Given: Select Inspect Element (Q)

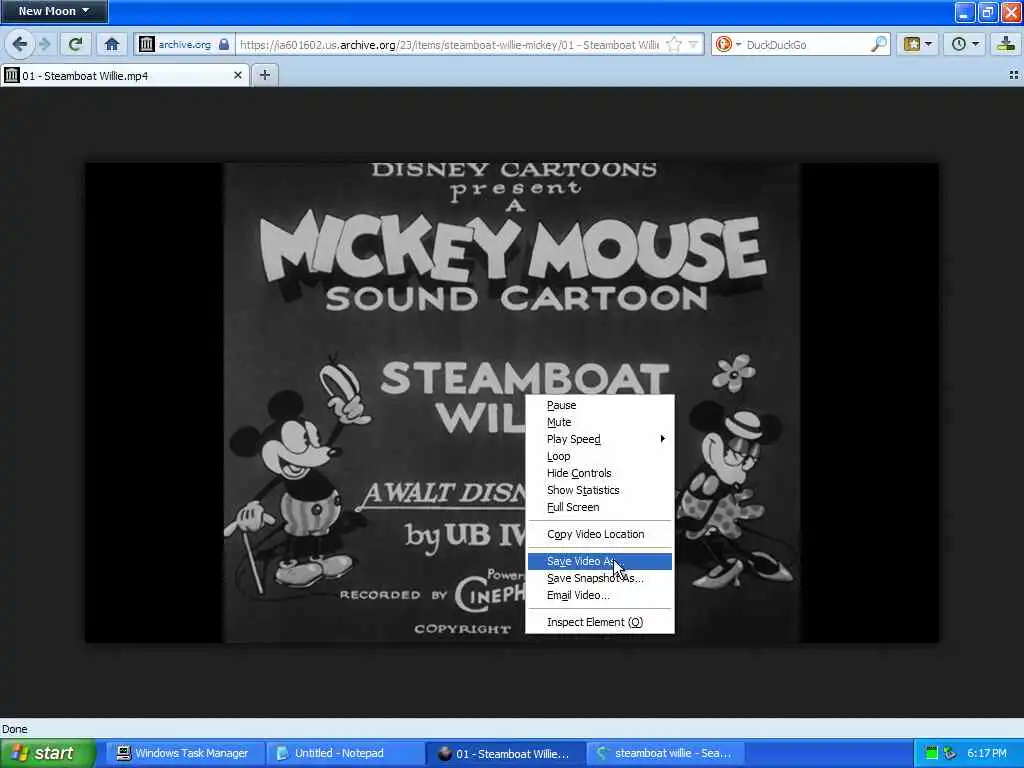Looking at the screenshot, I should (x=600, y=622).
